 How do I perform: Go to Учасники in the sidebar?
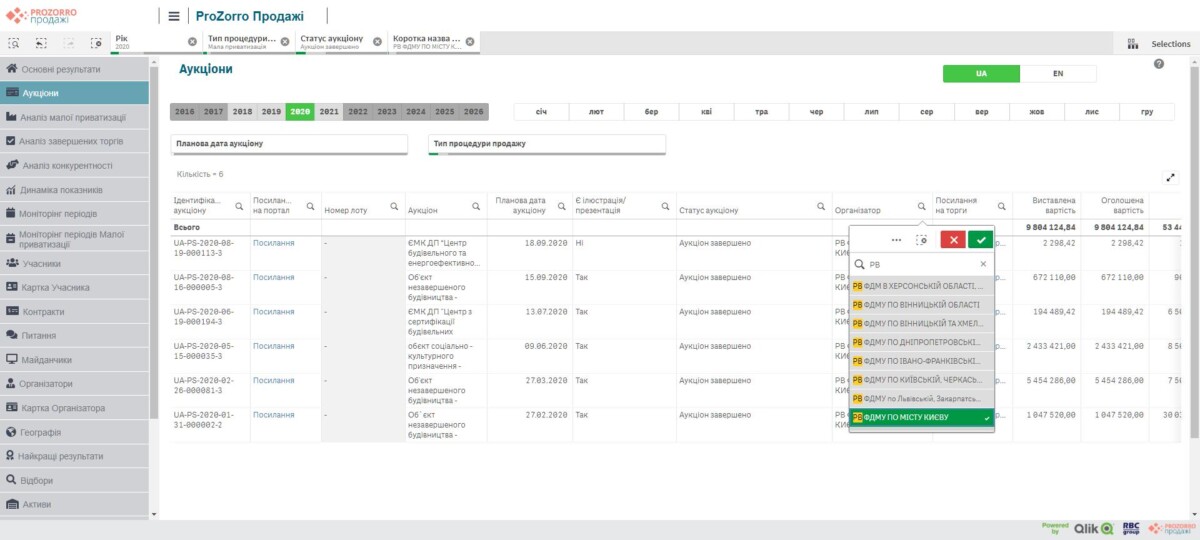(41, 264)
